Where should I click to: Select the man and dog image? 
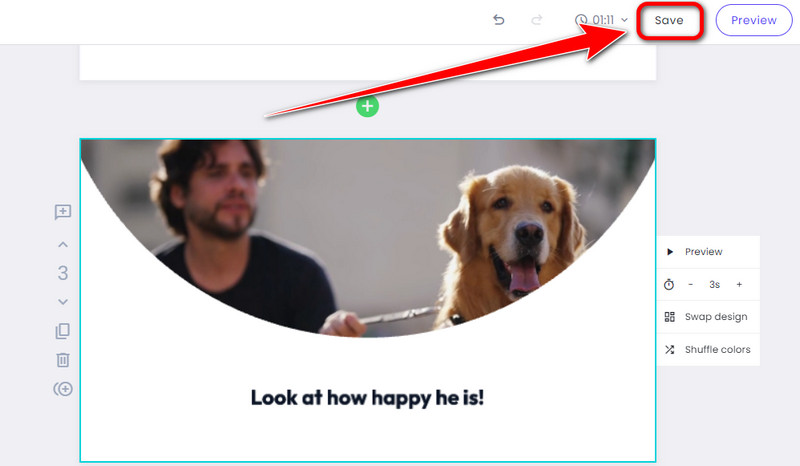tap(367, 237)
